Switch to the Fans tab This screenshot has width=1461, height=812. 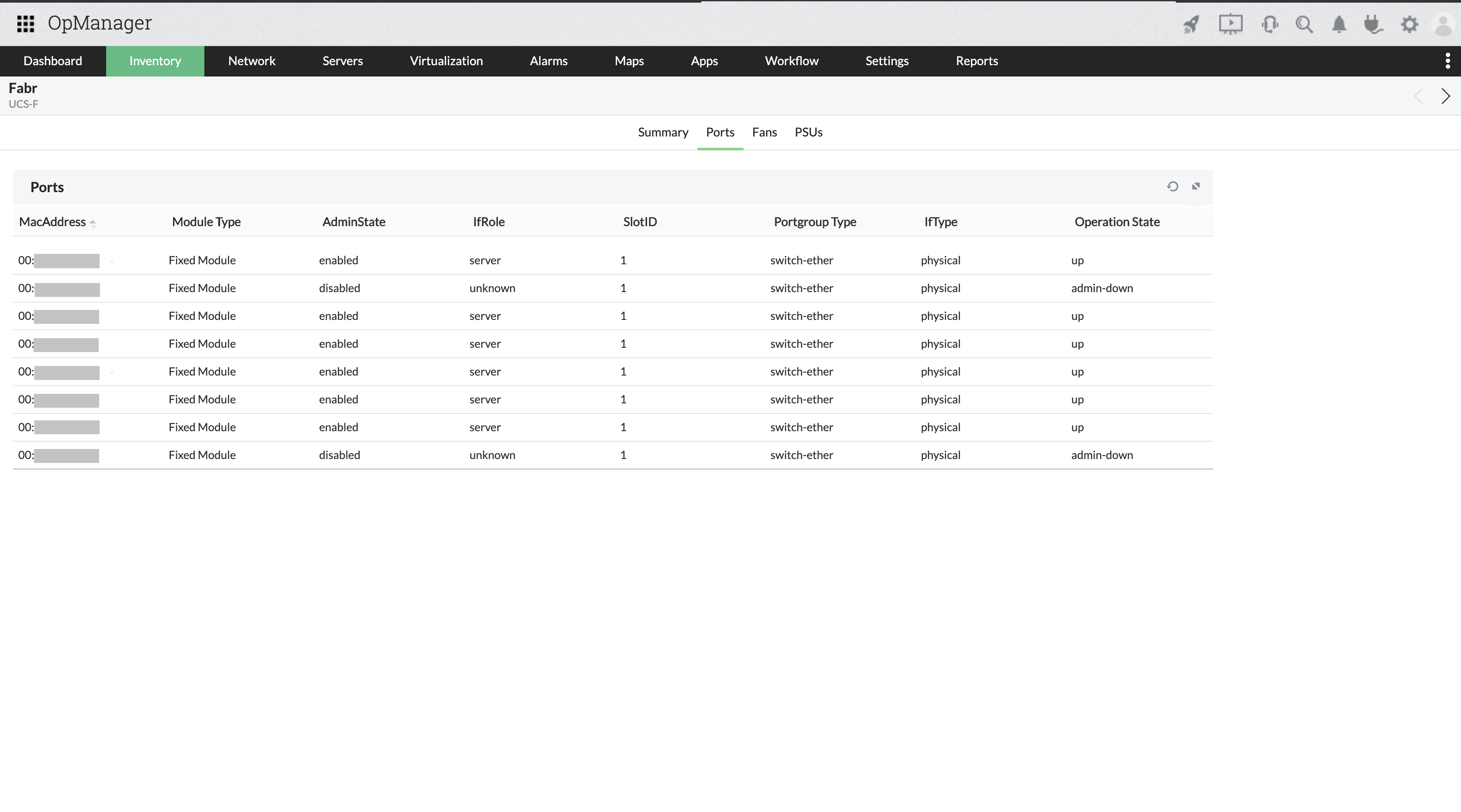[x=764, y=132]
